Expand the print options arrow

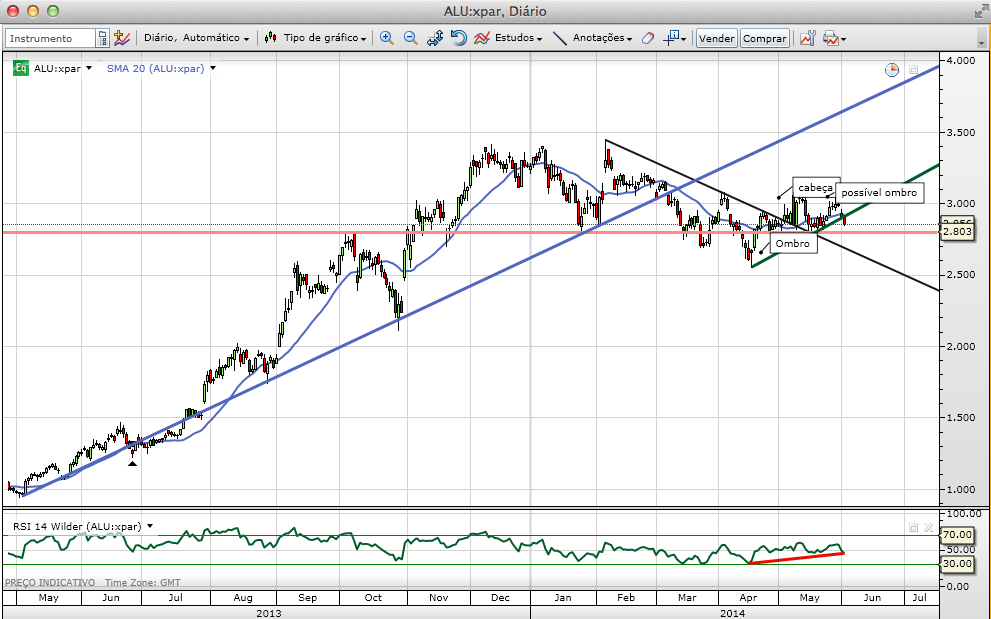click(843, 39)
